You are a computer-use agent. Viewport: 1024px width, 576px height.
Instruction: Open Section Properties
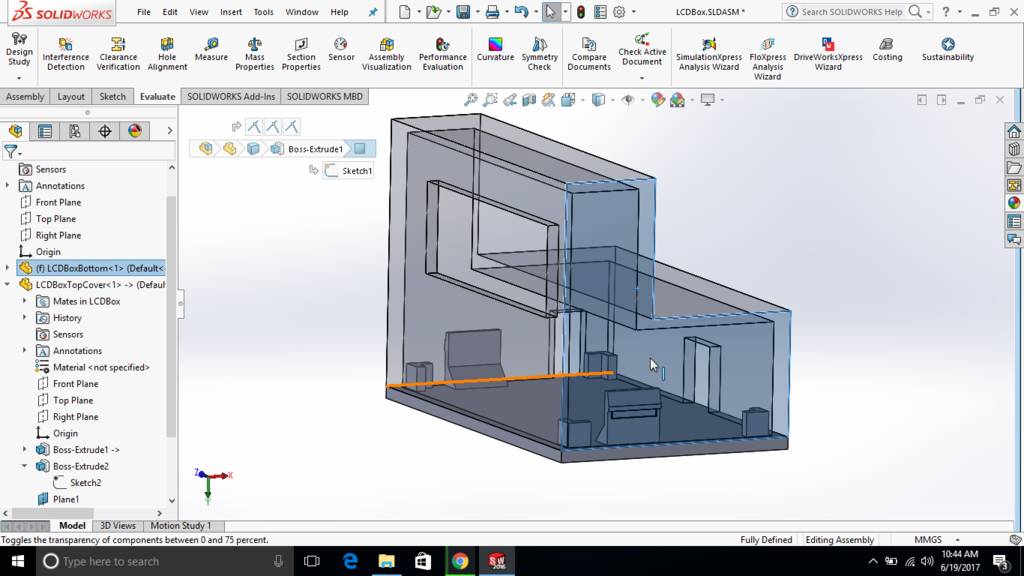tap(301, 54)
